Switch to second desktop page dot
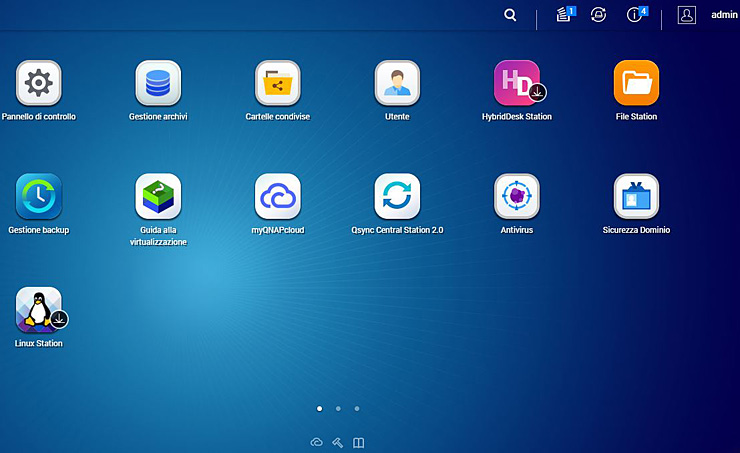This screenshot has height=453, width=740. coord(338,408)
